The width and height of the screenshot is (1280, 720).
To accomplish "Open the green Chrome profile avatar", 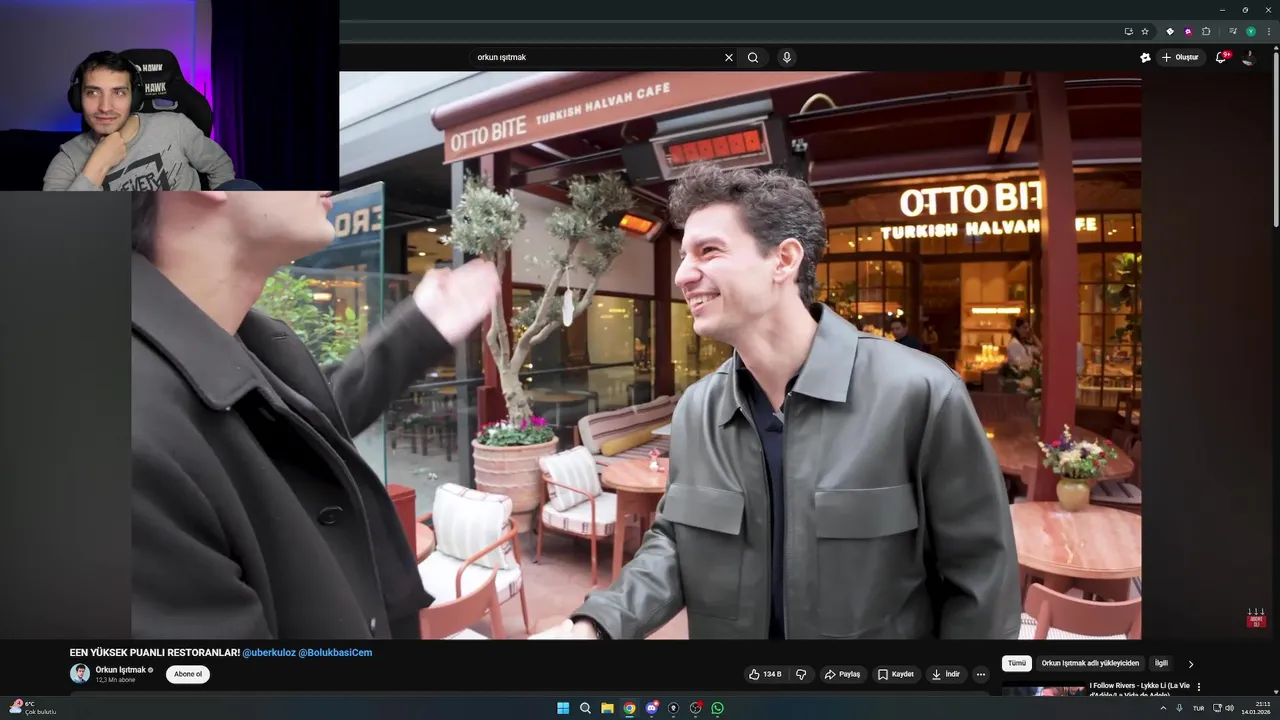I will tap(1250, 31).
